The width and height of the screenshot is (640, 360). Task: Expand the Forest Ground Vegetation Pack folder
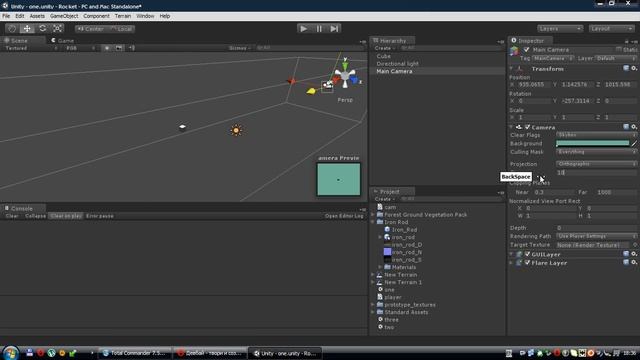pos(373,215)
